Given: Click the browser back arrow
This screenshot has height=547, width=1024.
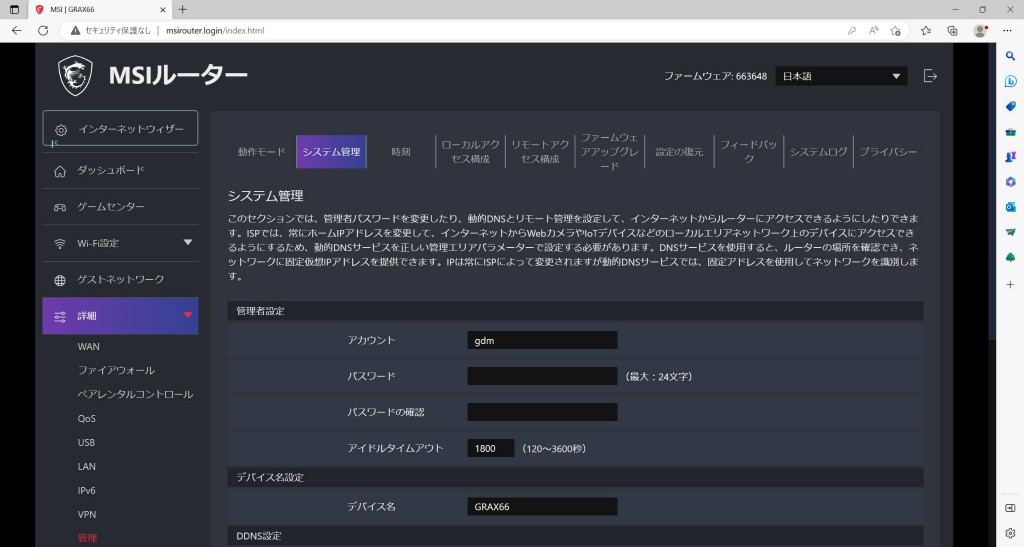Looking at the screenshot, I should (17, 31).
